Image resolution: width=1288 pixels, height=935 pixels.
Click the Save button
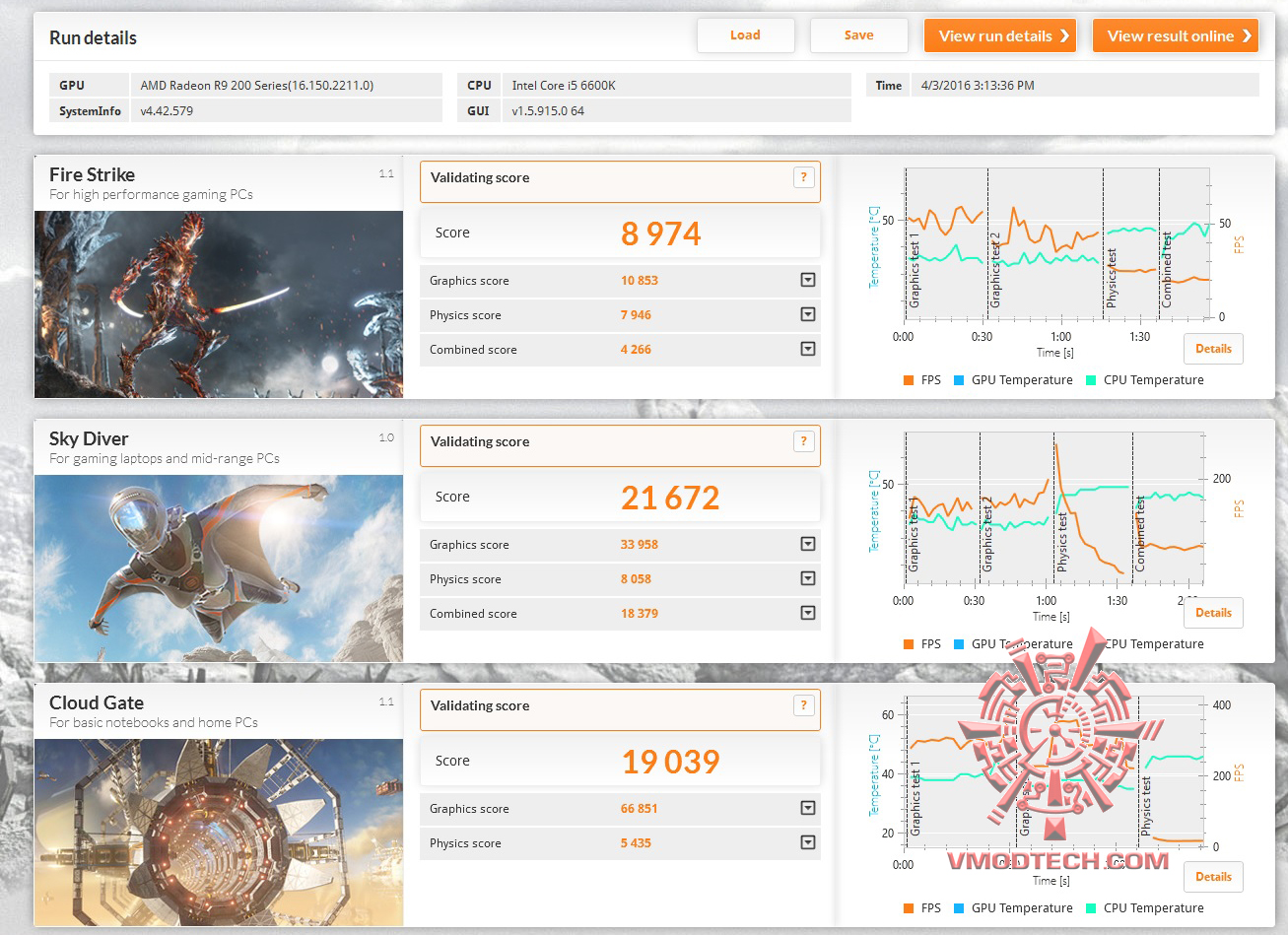pos(858,35)
